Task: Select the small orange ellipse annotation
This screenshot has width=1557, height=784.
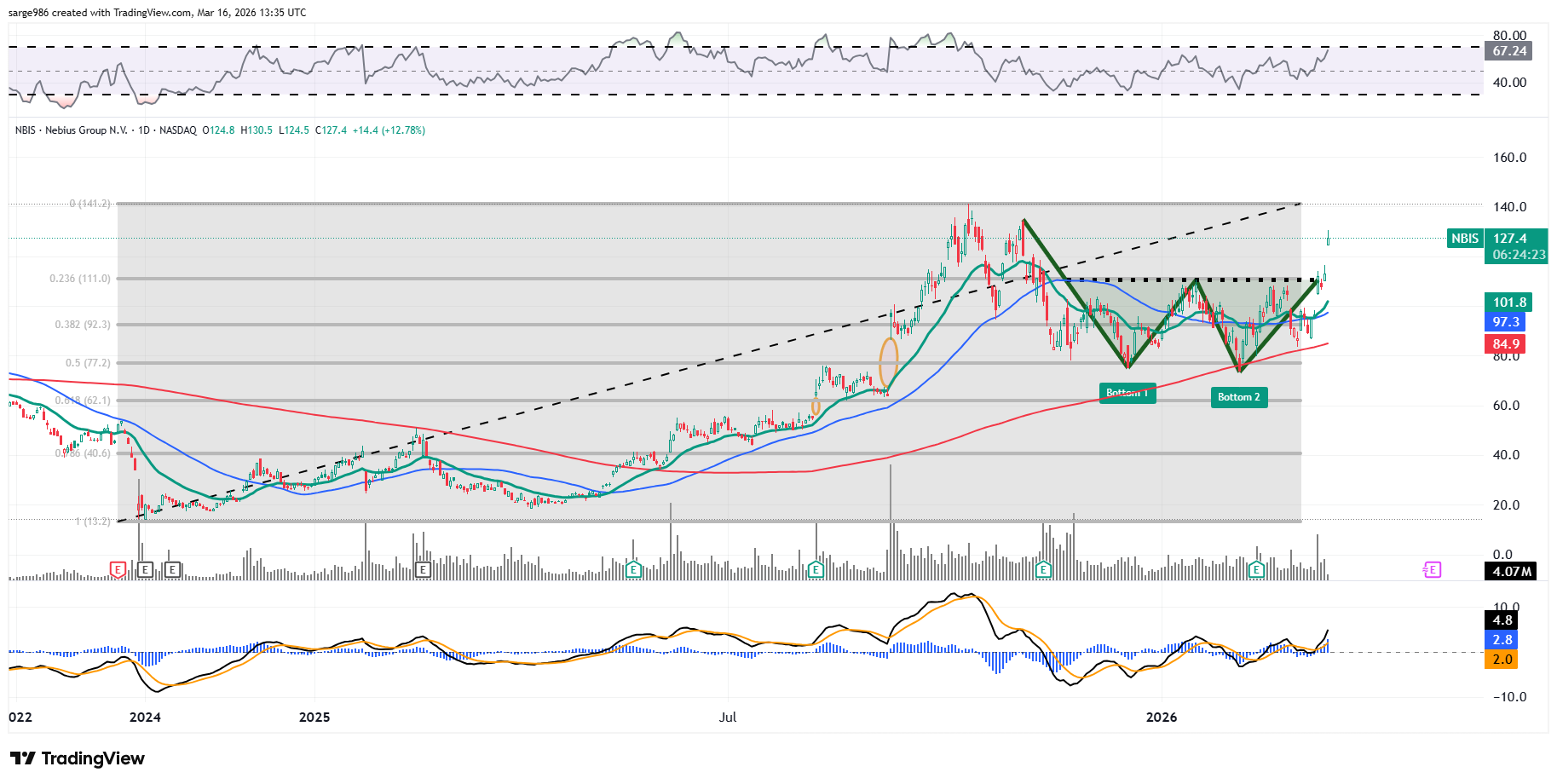Action: click(816, 407)
